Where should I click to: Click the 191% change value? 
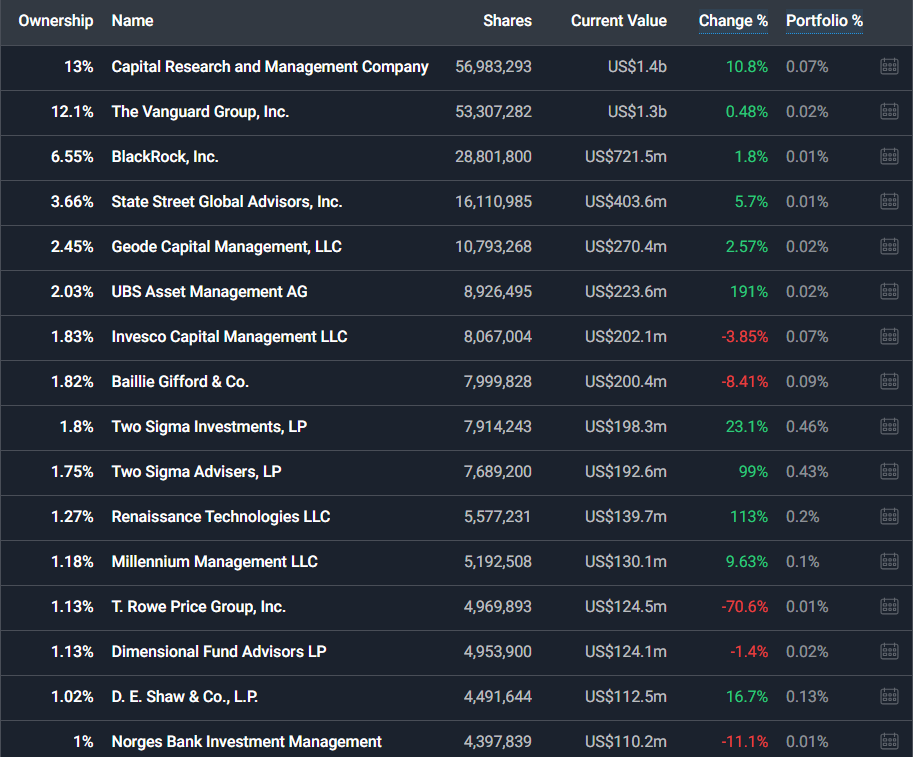coord(749,292)
